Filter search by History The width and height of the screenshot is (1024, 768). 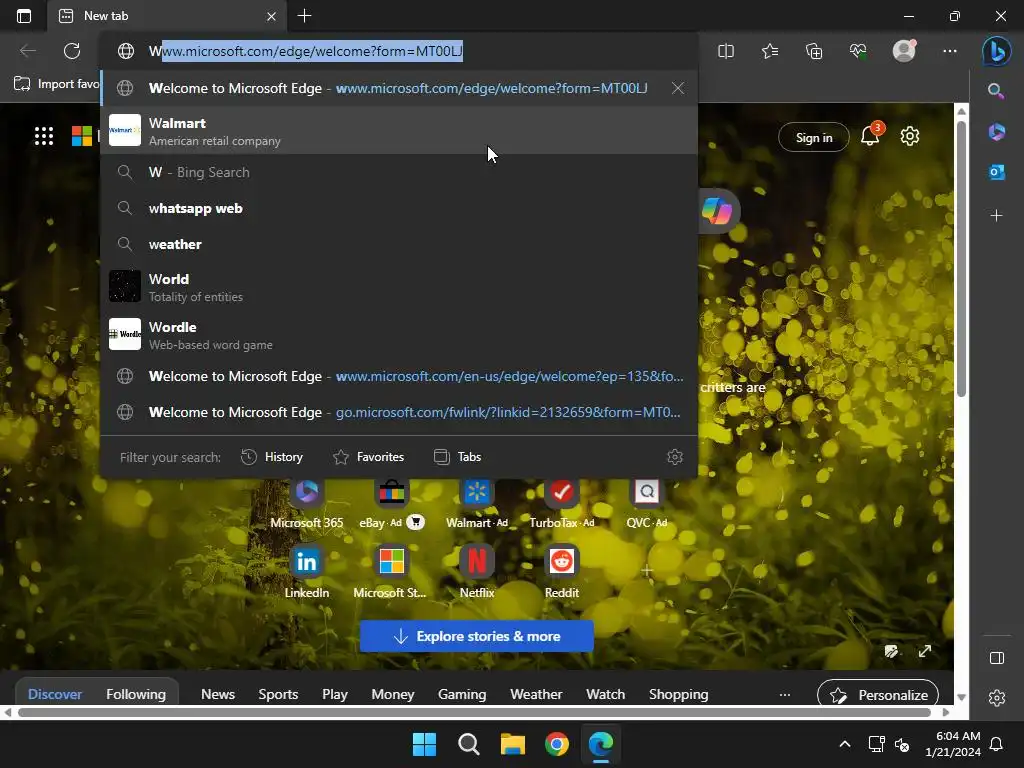coord(272,457)
